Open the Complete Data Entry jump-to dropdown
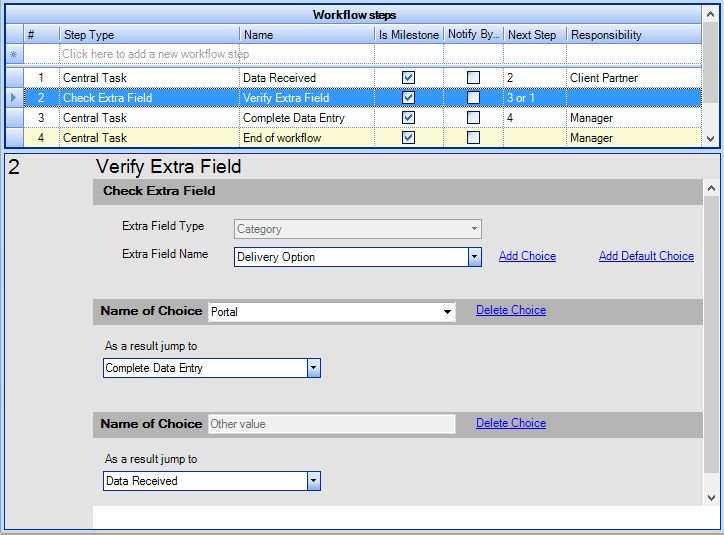The image size is (724, 535). point(314,368)
